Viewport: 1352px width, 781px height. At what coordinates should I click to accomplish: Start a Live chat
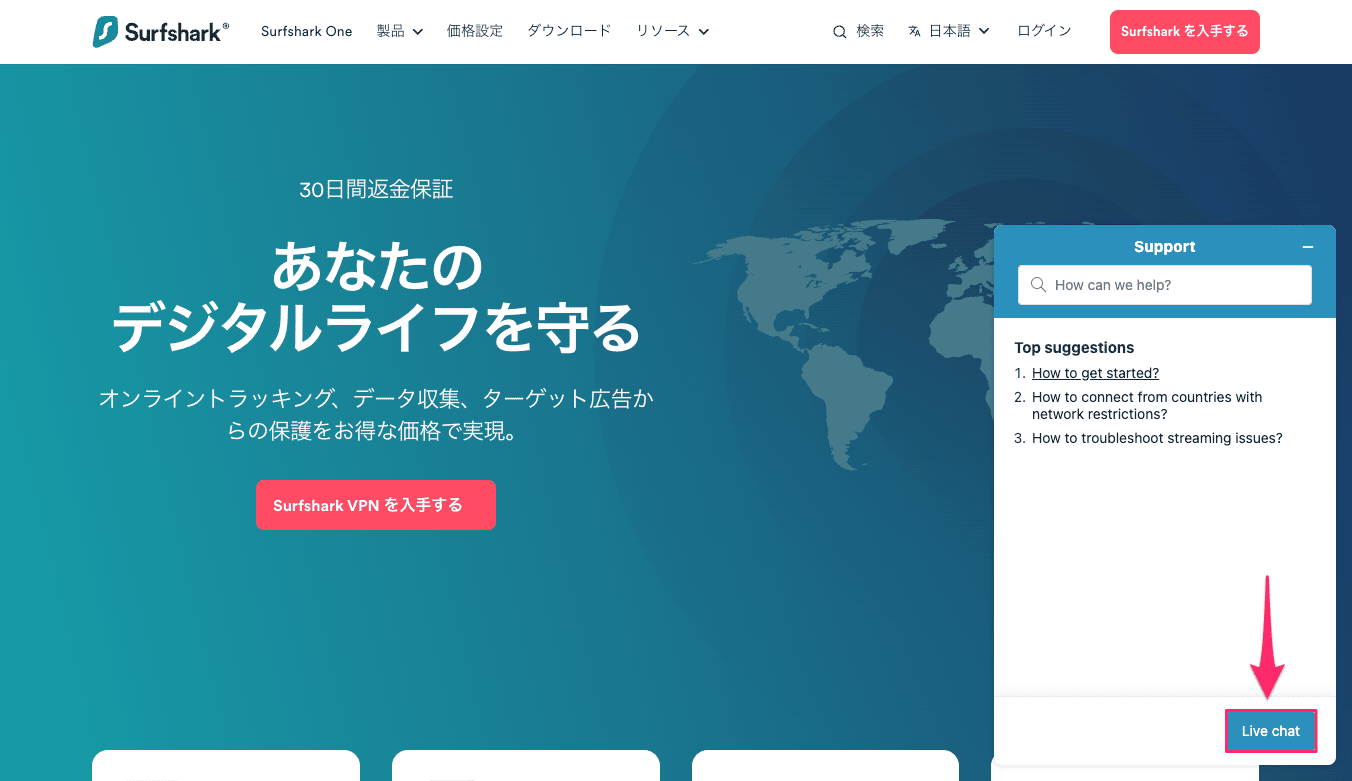coord(1271,731)
